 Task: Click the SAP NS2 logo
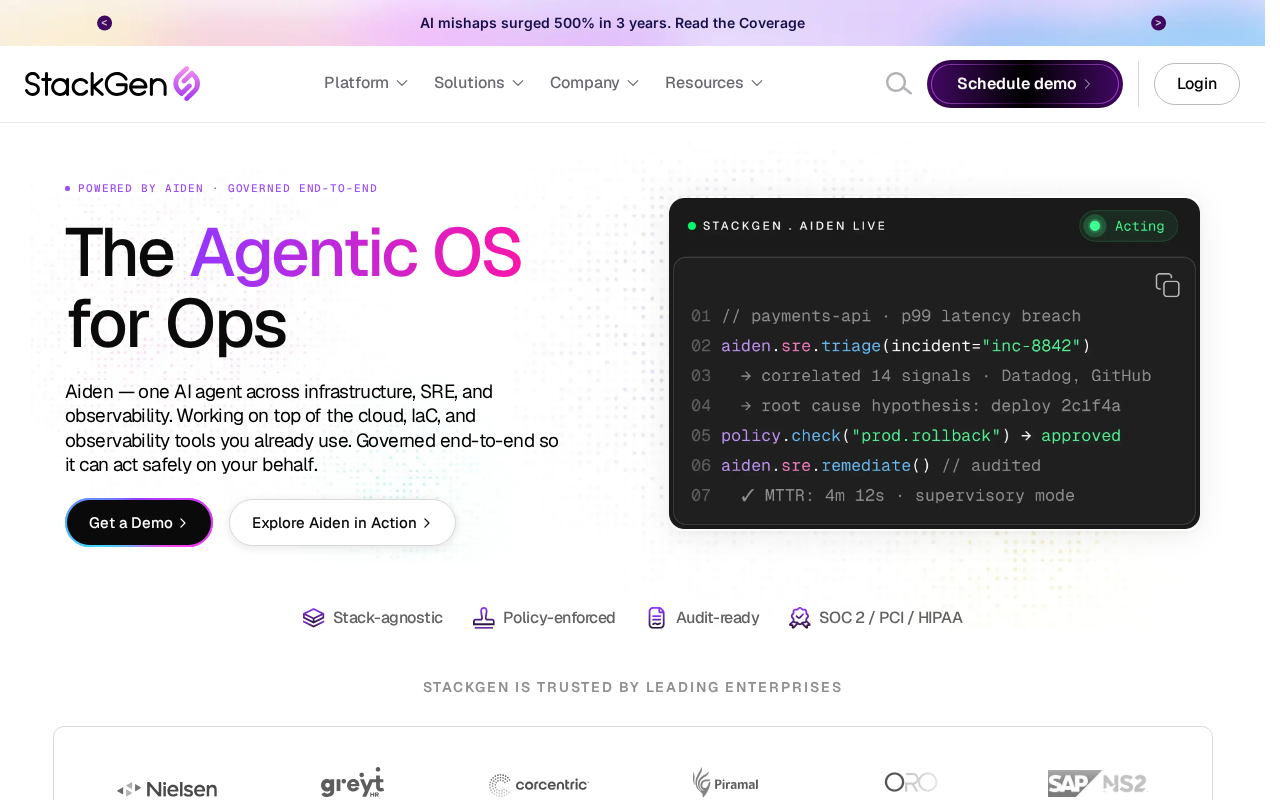[1097, 783]
